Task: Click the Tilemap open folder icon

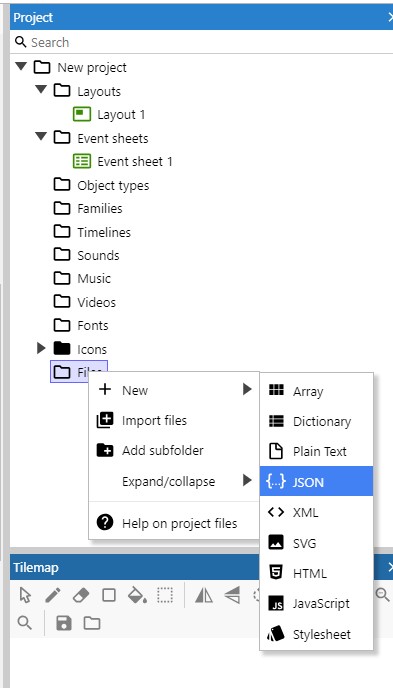Action: 92,623
